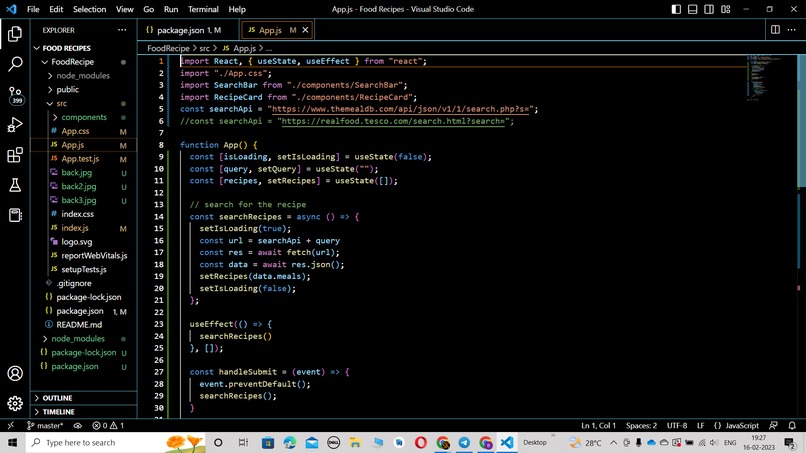Change LF end of line sequence

coord(700,426)
